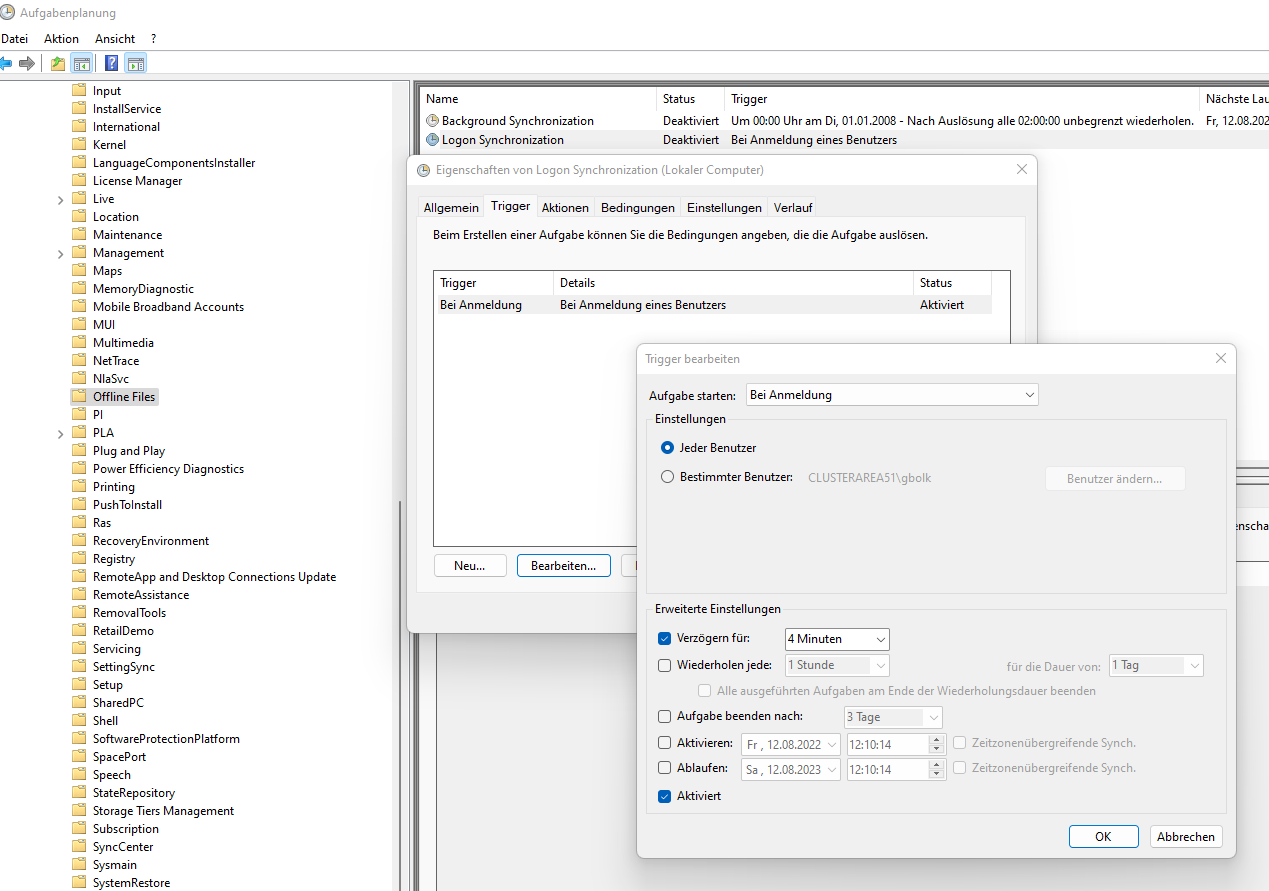Viewport: 1269px width, 891px height.
Task: Click the folder icon next to SyncCenter
Action: coord(79,847)
